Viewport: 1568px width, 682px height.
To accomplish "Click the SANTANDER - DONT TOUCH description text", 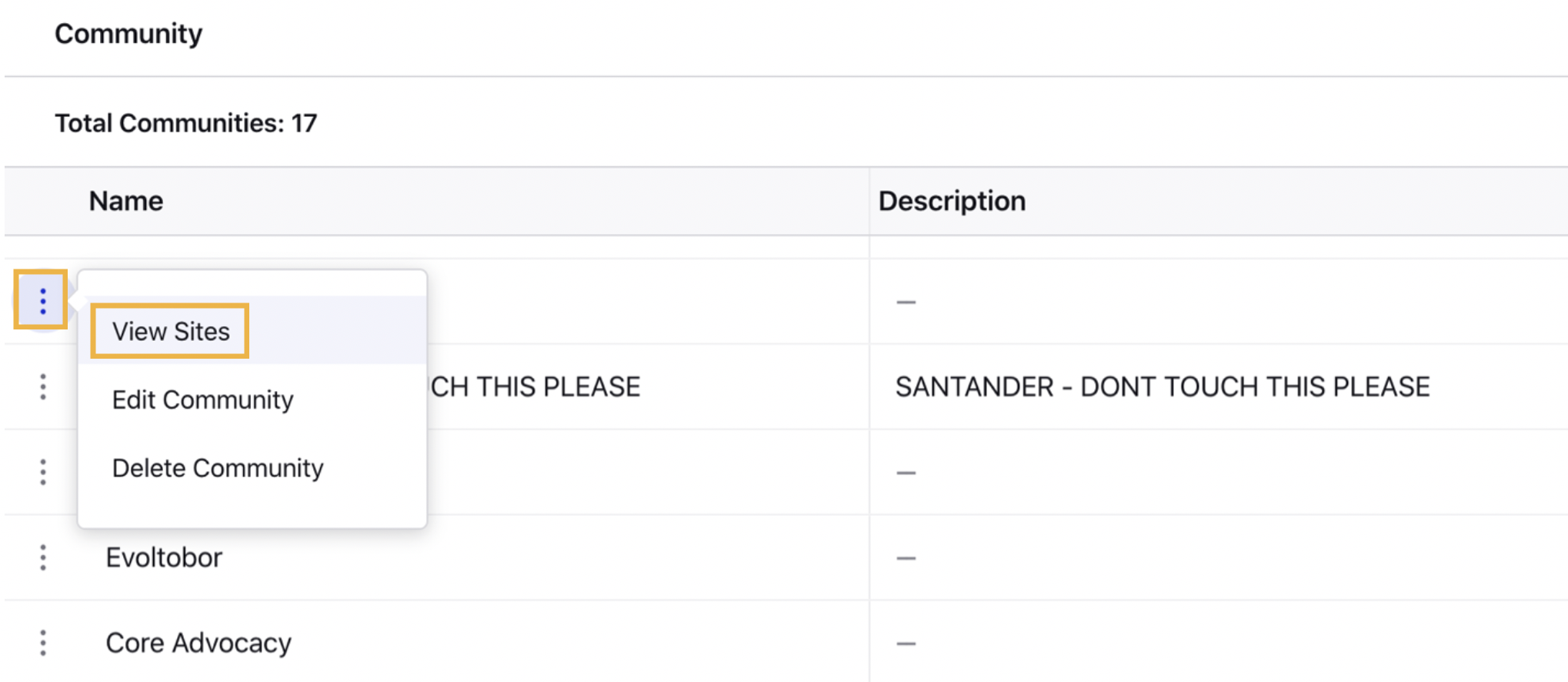I will [x=1163, y=386].
